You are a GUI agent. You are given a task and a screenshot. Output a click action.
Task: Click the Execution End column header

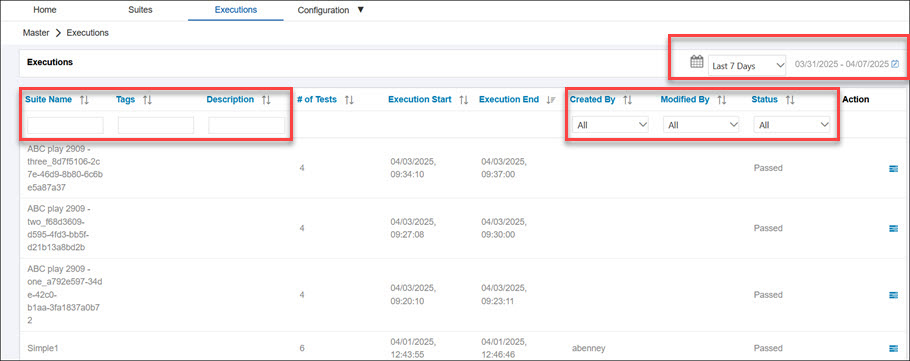[509, 99]
